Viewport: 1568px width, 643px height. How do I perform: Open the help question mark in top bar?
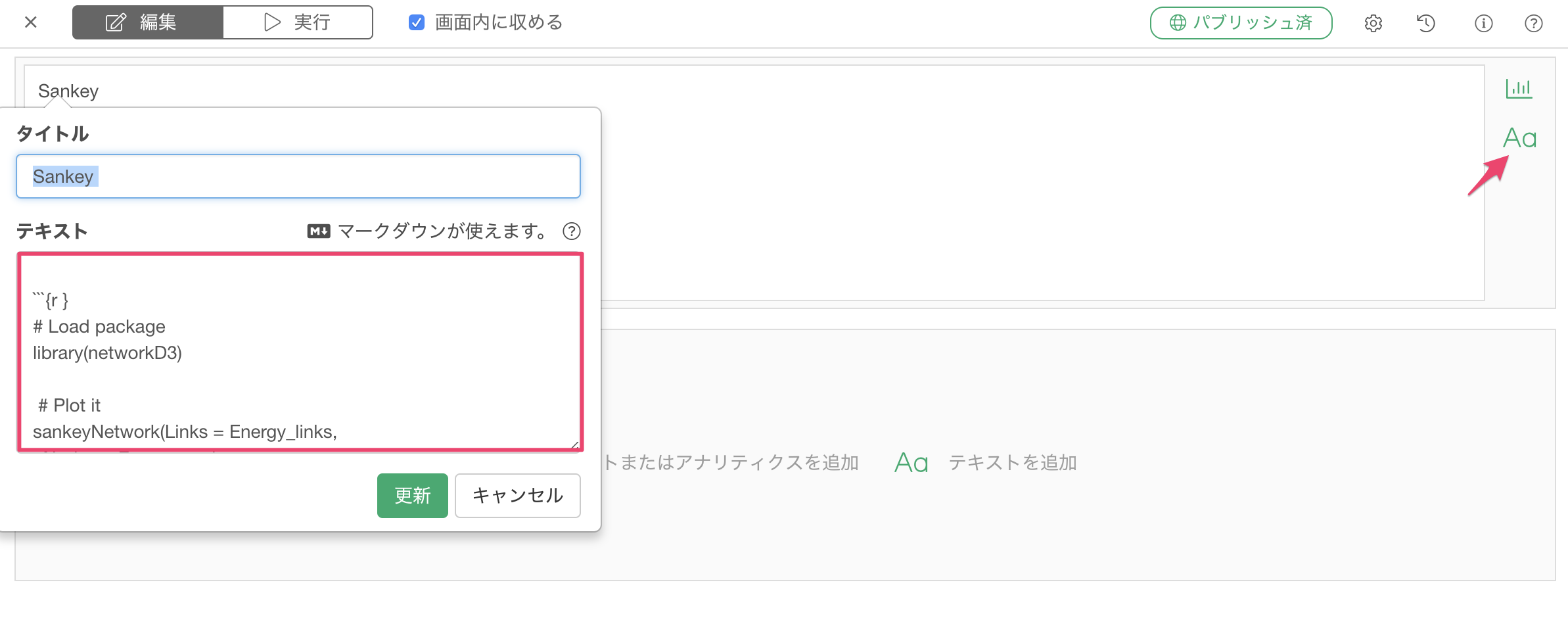tap(1533, 23)
